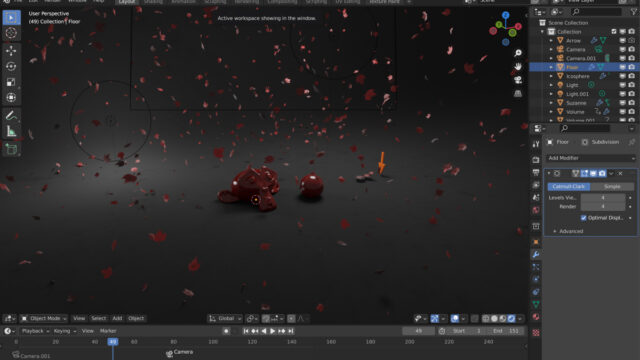Image resolution: width=640 pixels, height=360 pixels.
Task: Open the Keying dropdown in timeline
Action: [x=64, y=331]
